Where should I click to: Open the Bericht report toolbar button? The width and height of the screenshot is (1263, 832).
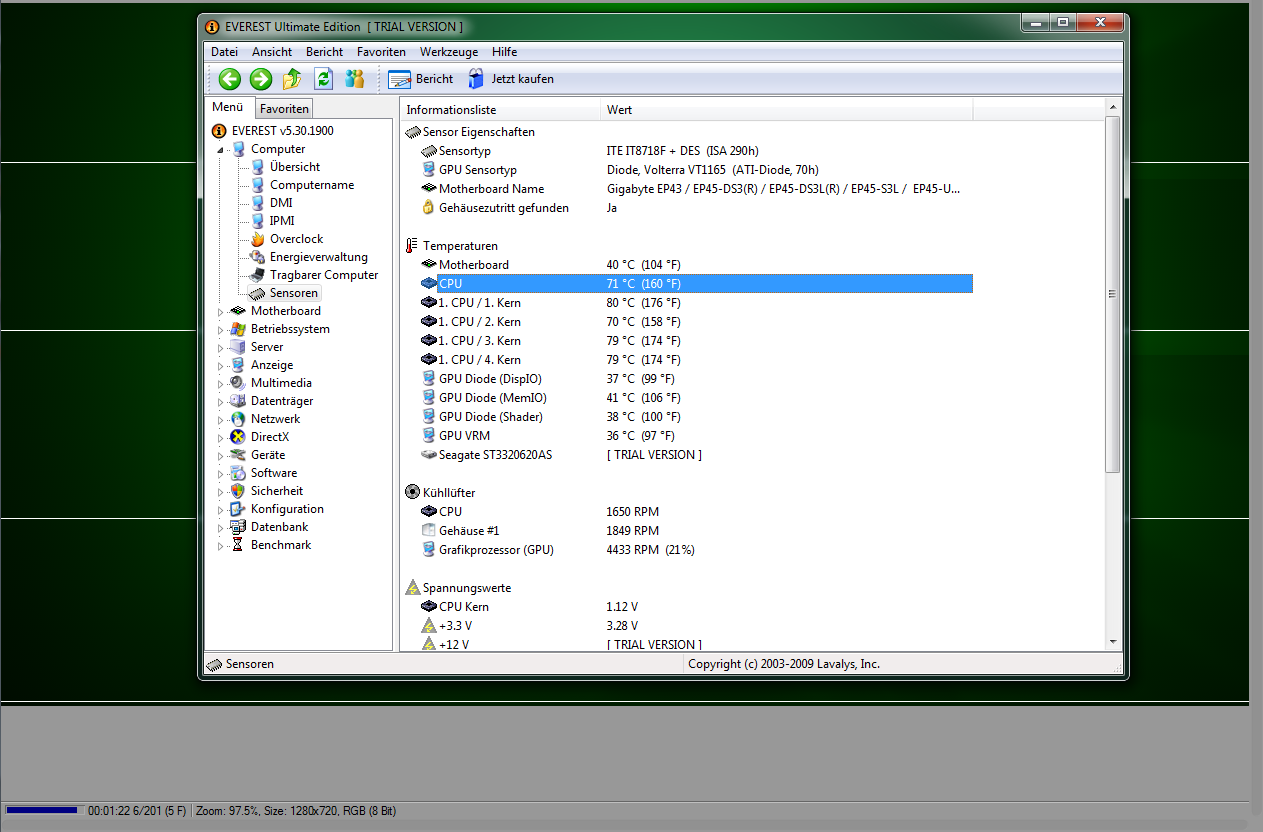click(421, 79)
